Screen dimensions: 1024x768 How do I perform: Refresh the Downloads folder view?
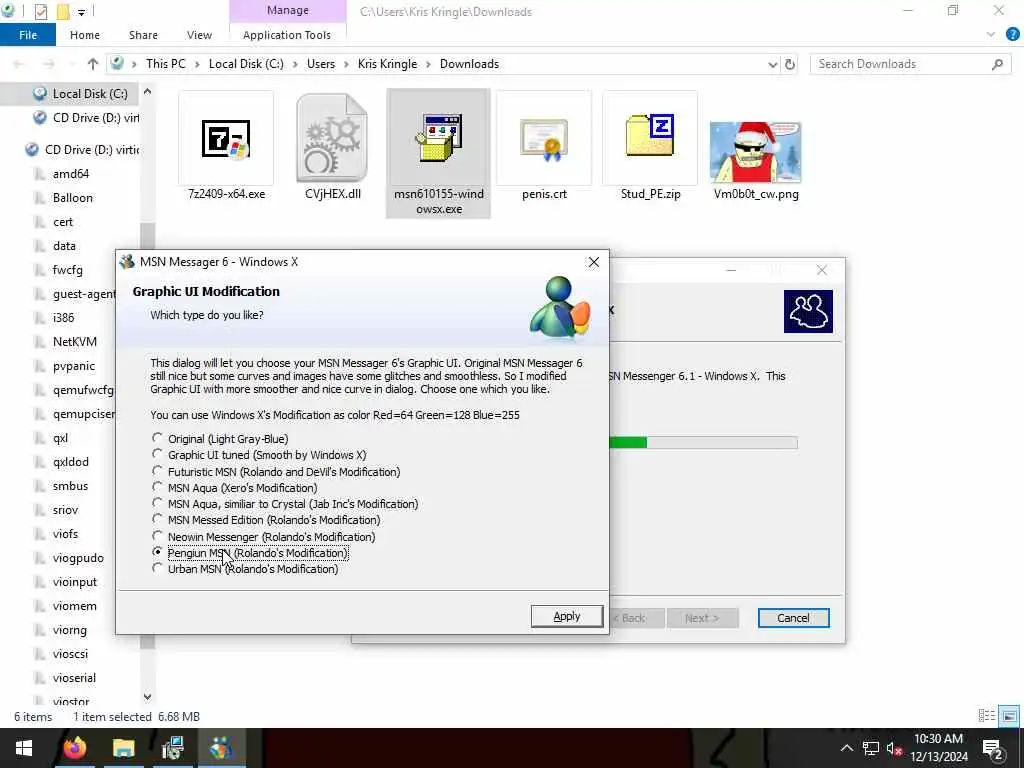(790, 64)
